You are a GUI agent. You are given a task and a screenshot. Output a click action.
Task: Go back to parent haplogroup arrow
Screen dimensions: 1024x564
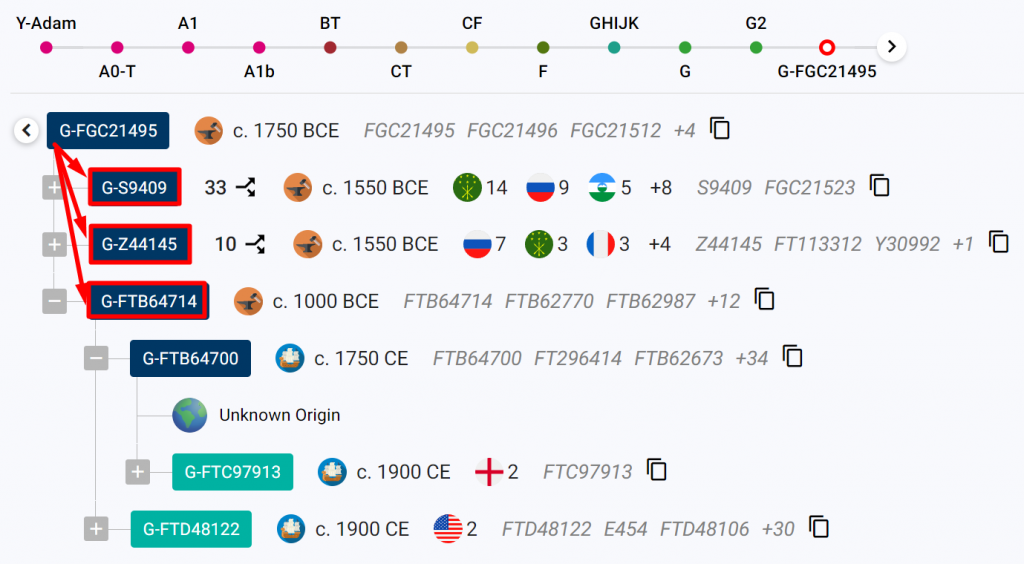(28, 130)
